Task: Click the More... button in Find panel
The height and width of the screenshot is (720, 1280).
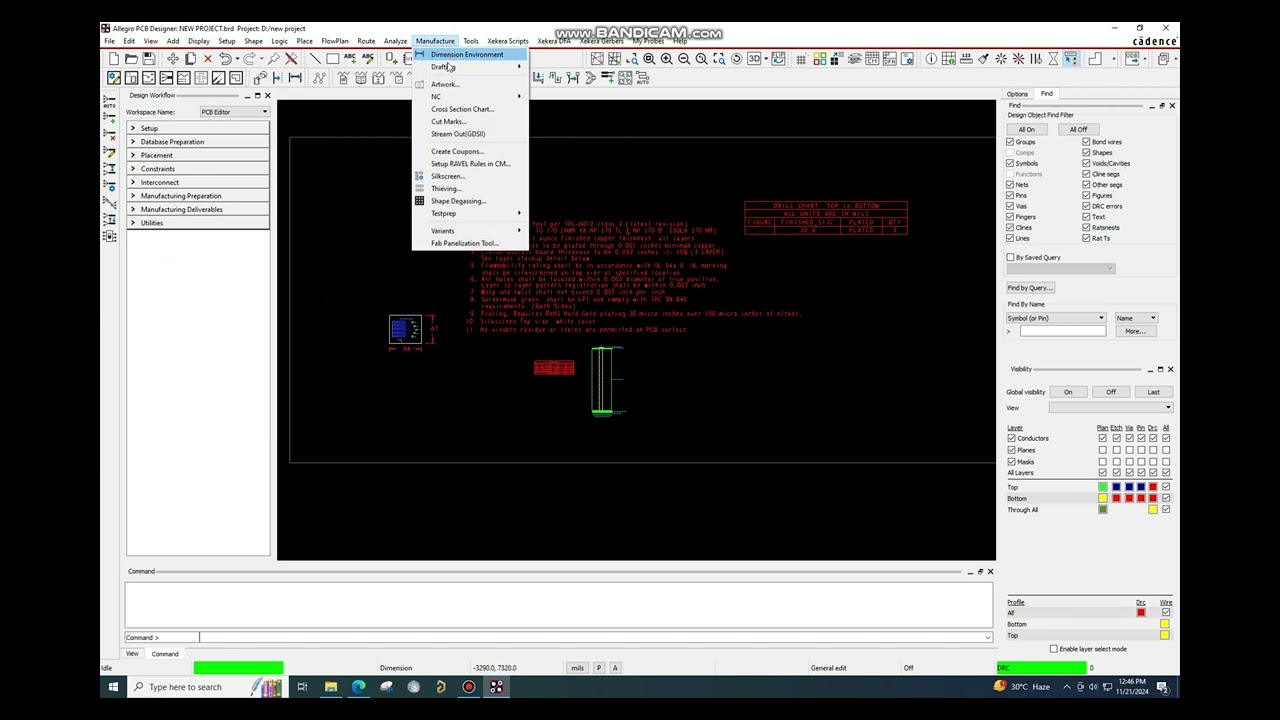Action: pyautogui.click(x=1134, y=331)
